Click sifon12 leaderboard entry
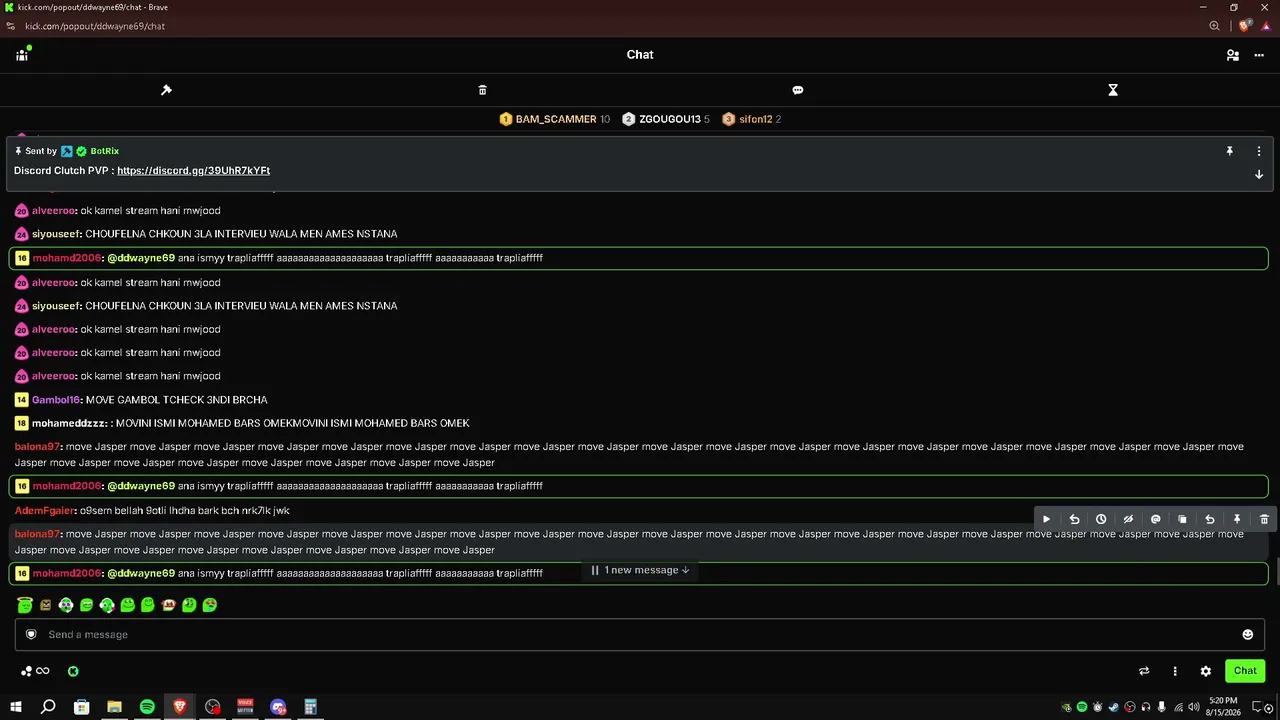This screenshot has height=720, width=1280. 752,119
